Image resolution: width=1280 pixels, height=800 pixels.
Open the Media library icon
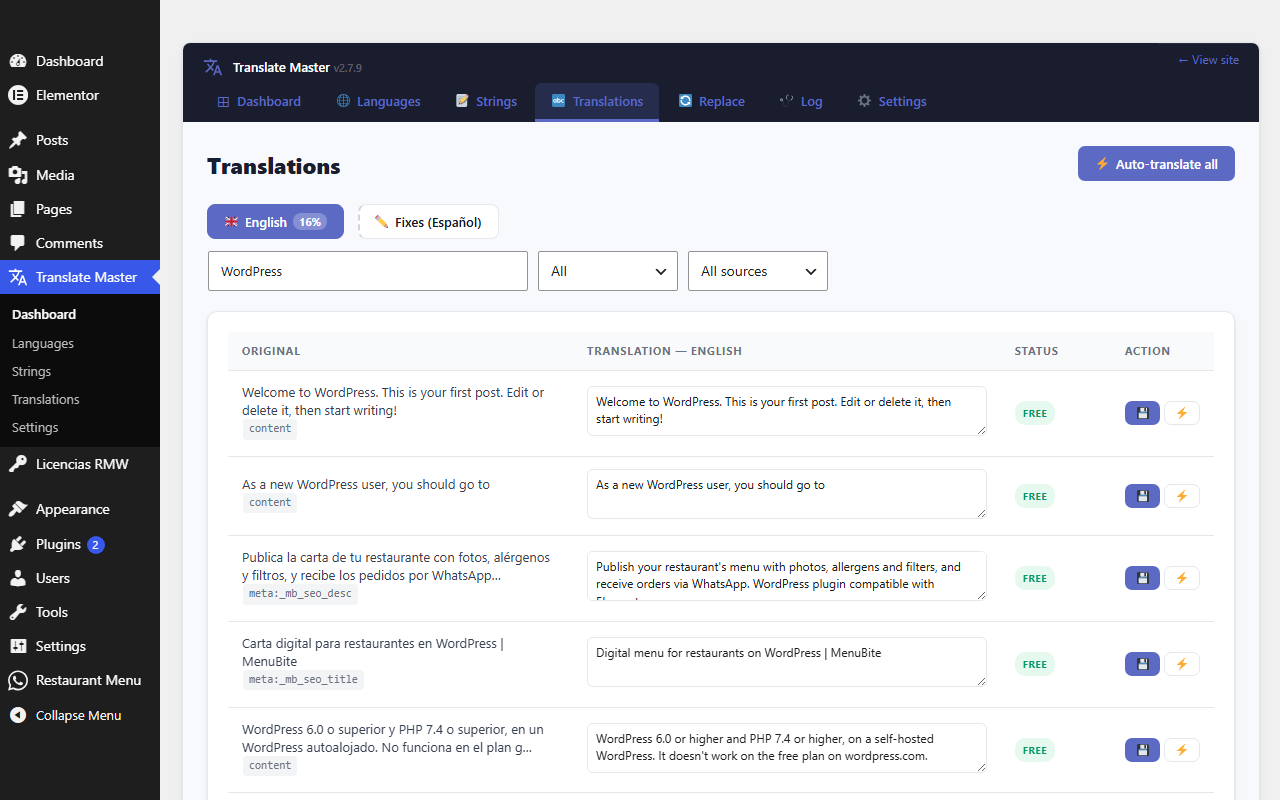pos(18,175)
